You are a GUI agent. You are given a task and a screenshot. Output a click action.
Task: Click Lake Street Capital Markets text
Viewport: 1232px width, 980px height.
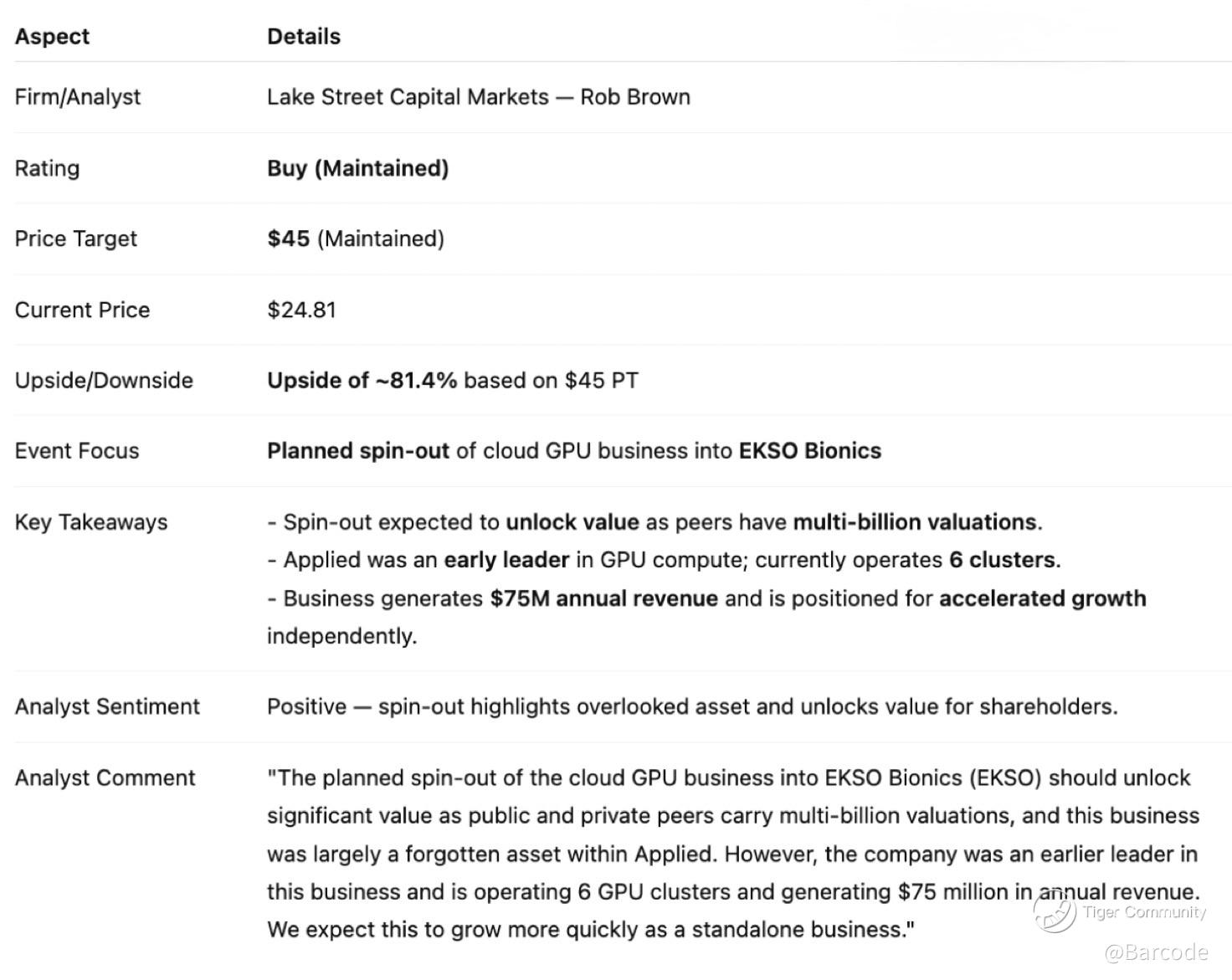point(408,97)
